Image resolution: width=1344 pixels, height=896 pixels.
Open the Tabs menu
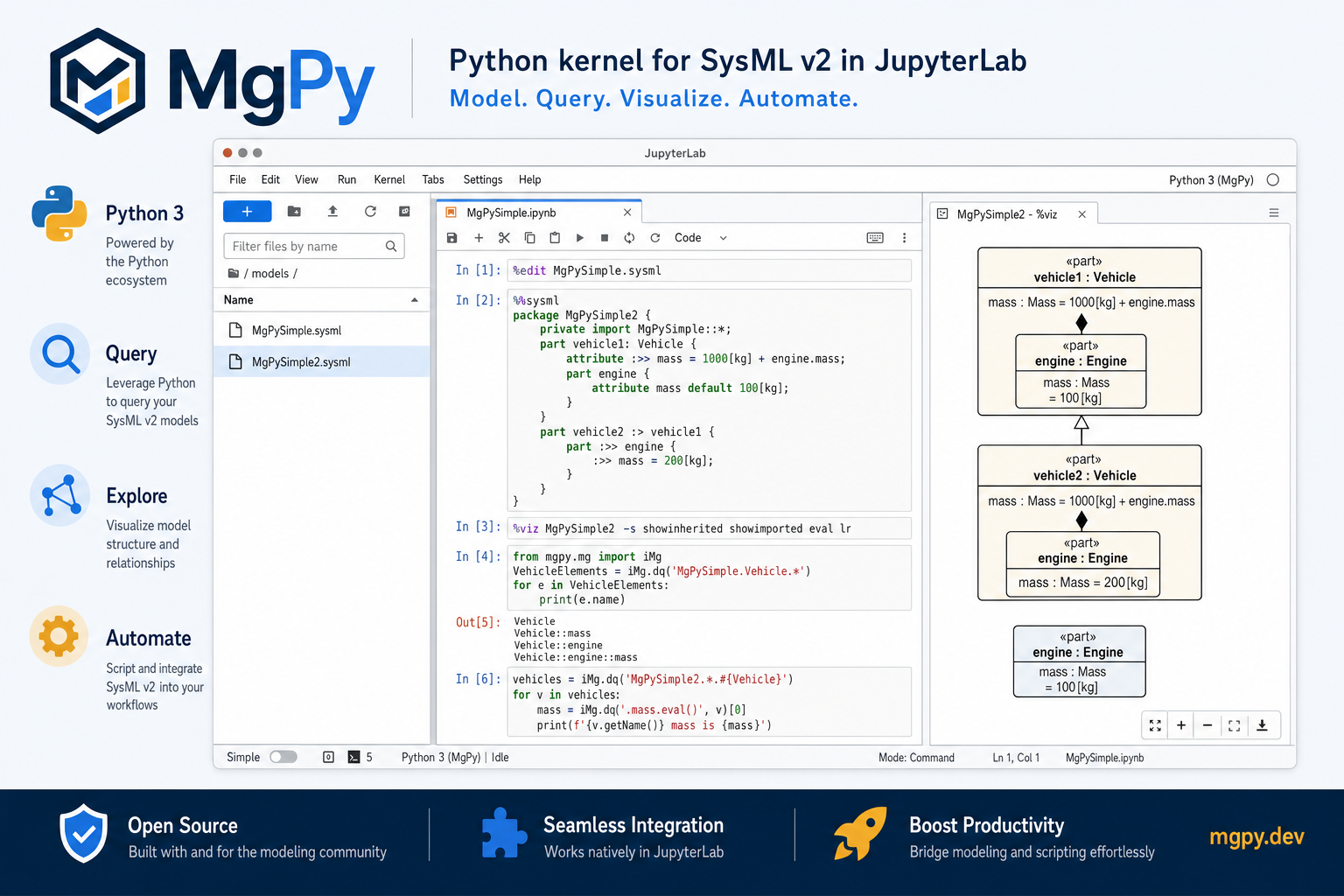click(x=433, y=179)
